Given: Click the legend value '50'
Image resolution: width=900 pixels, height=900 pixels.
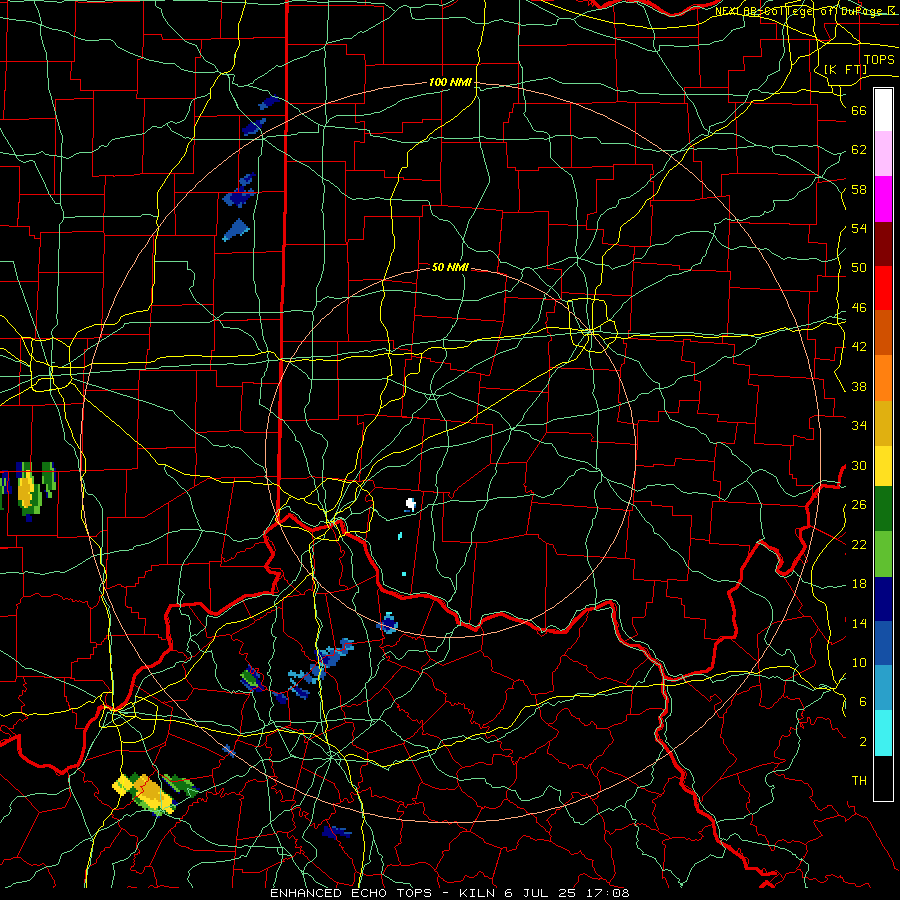Looking at the screenshot, I should 859,268.
